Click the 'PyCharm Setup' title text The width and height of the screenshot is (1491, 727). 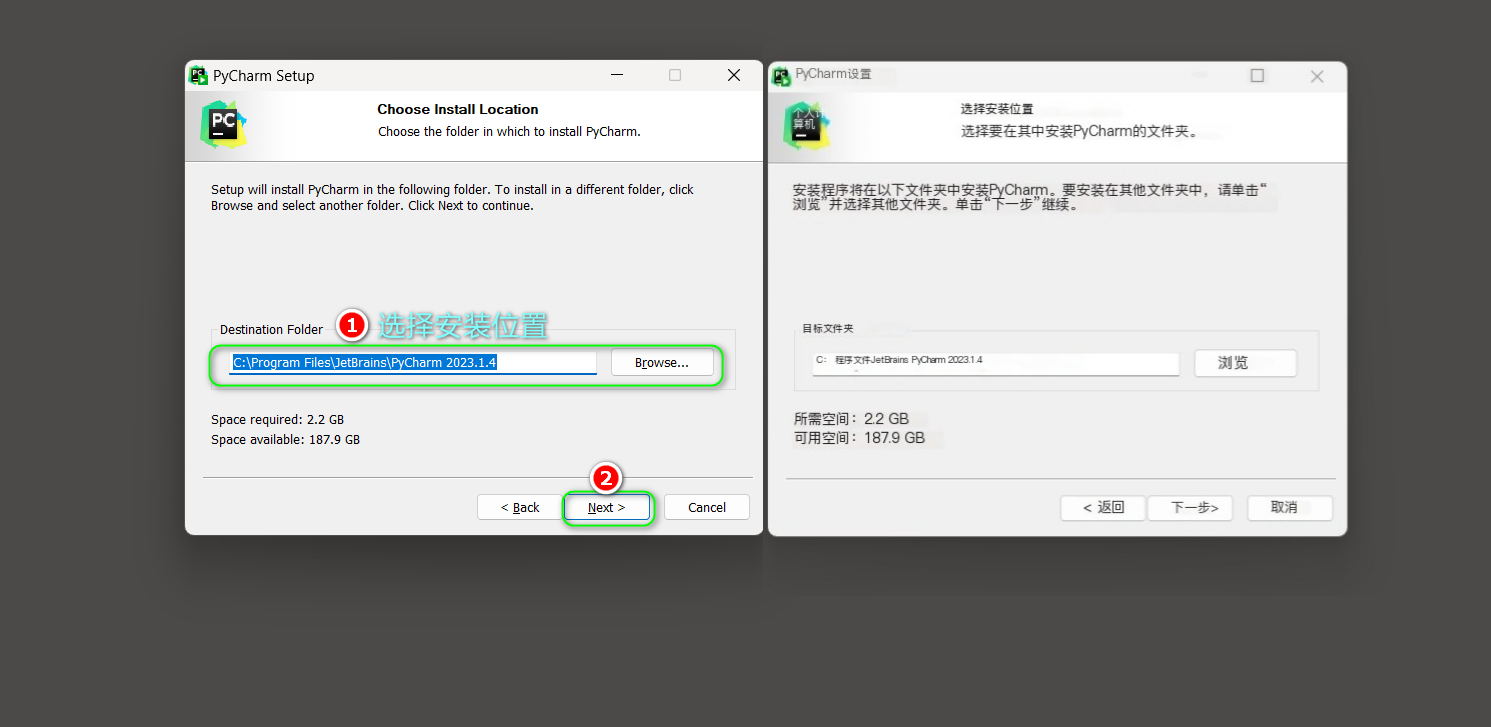tap(264, 76)
